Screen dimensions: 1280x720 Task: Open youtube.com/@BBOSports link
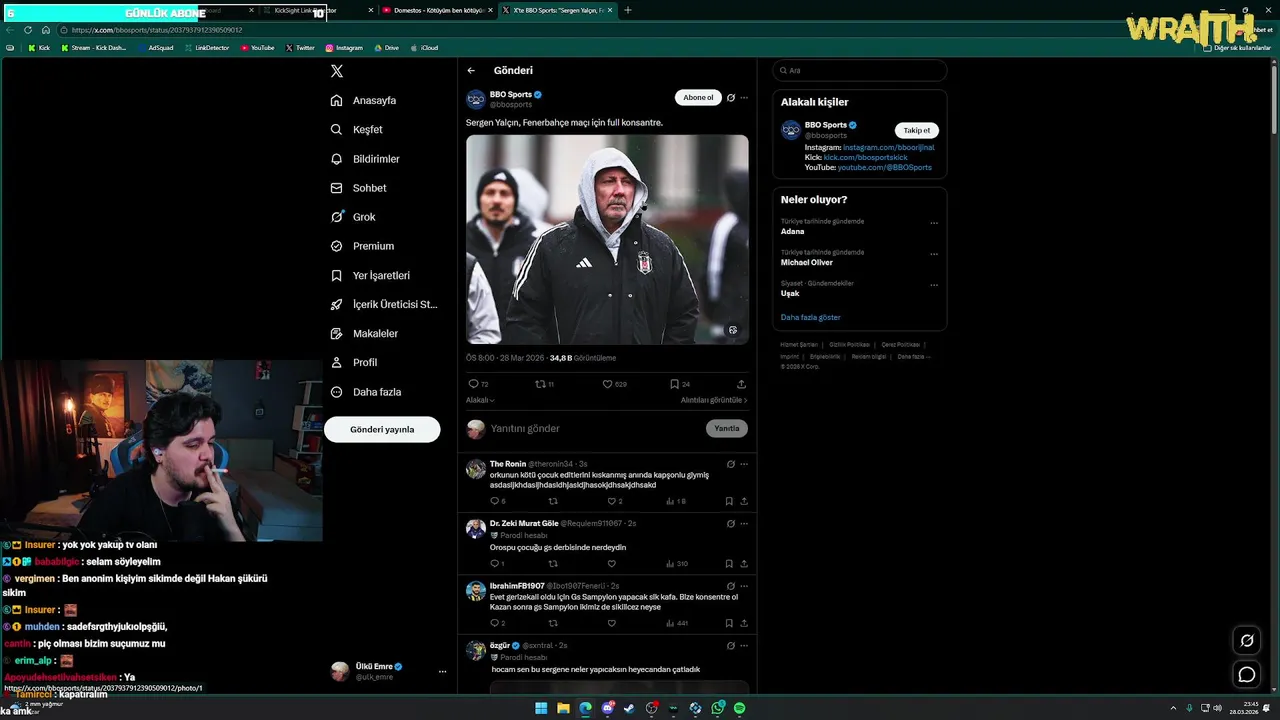coord(885,167)
